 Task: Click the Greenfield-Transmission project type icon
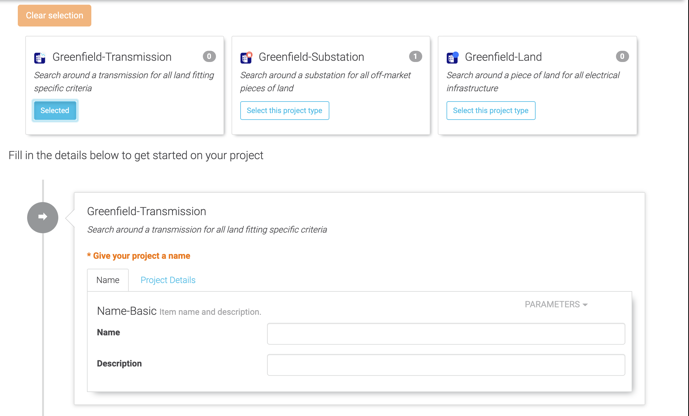pyautogui.click(x=40, y=58)
